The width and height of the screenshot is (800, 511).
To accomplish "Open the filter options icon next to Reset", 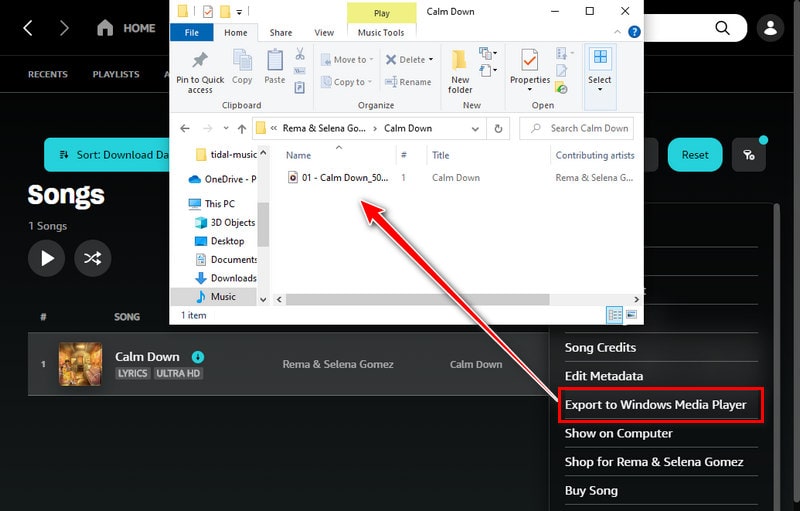I will [748, 155].
